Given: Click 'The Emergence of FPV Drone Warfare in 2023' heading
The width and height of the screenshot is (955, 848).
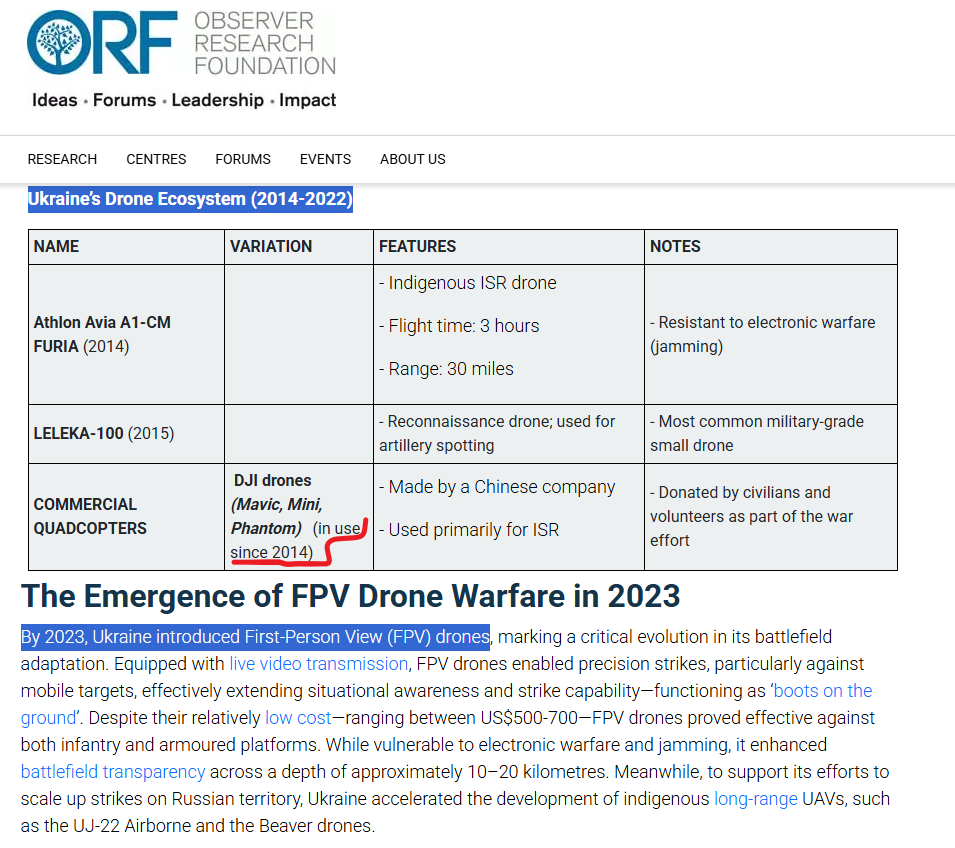Looking at the screenshot, I should coord(350,596).
